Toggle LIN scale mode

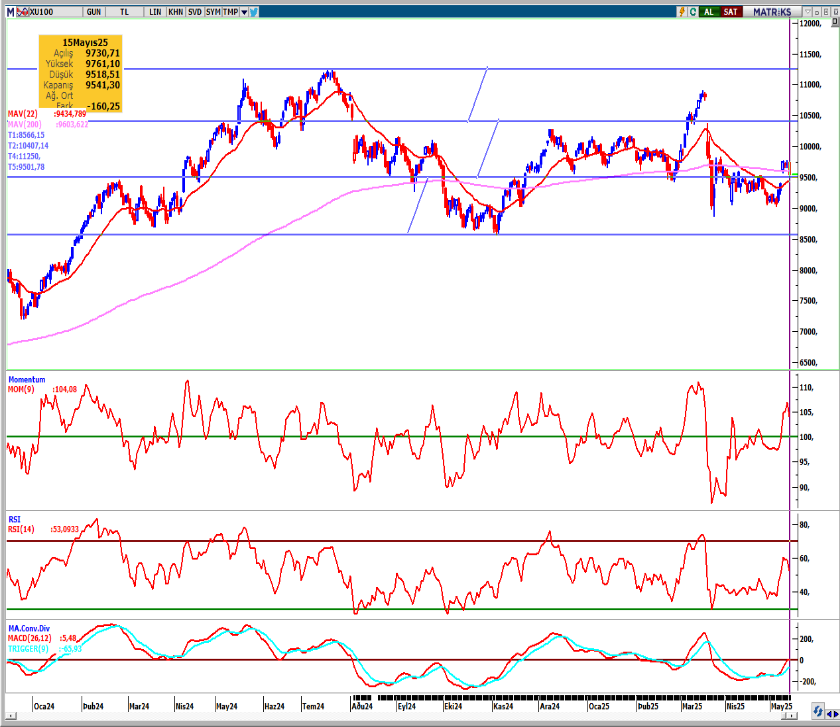tap(155, 12)
